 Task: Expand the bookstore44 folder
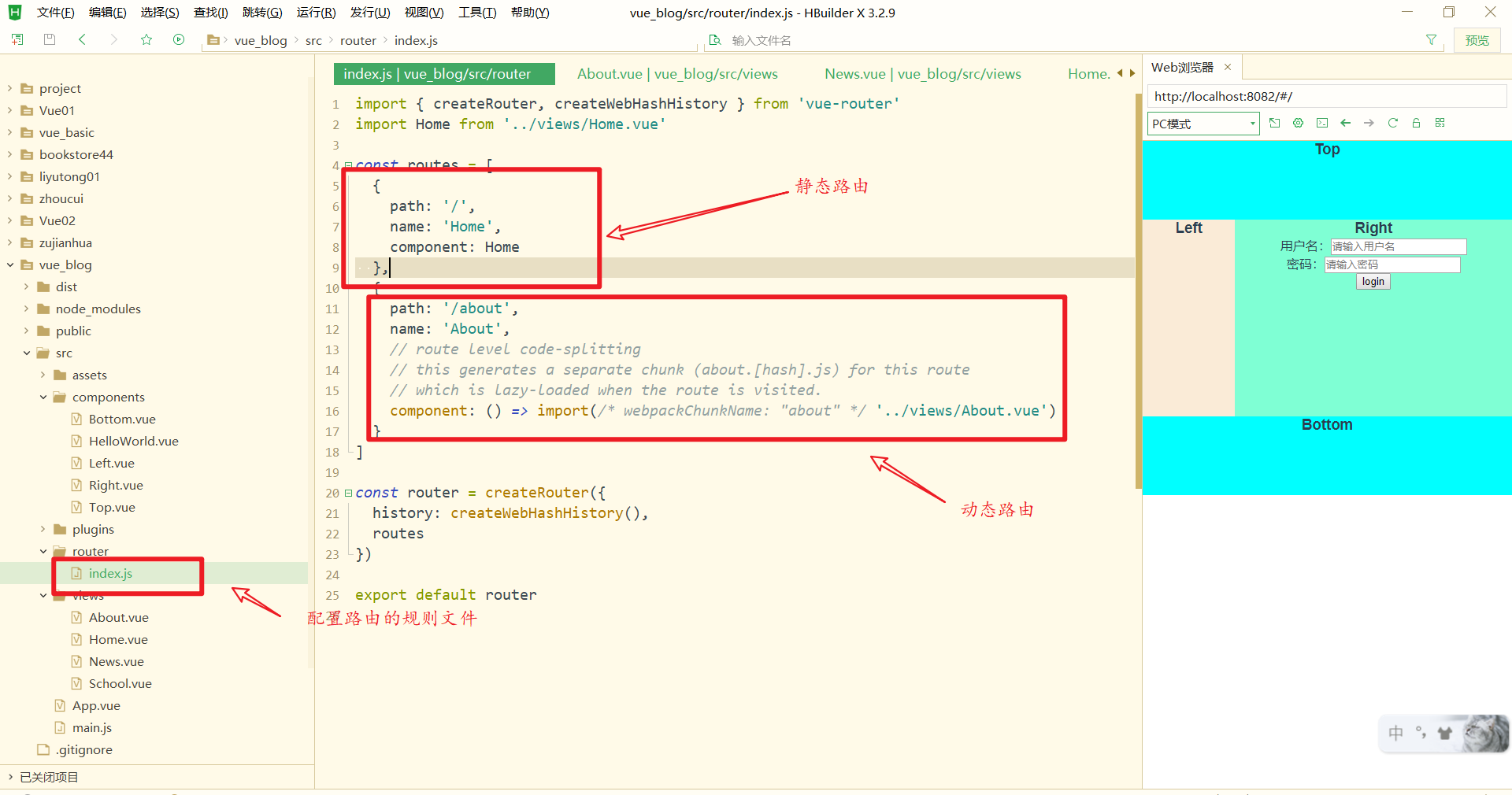[10, 154]
